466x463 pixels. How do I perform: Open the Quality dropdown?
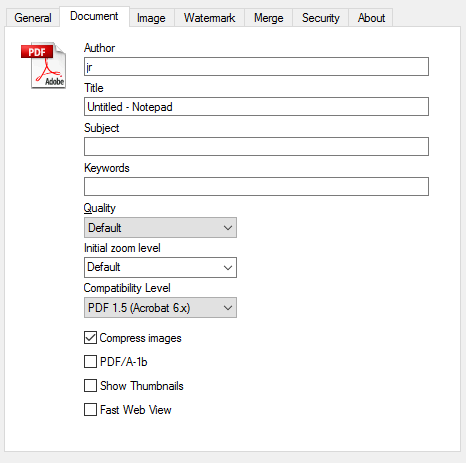coord(160,228)
